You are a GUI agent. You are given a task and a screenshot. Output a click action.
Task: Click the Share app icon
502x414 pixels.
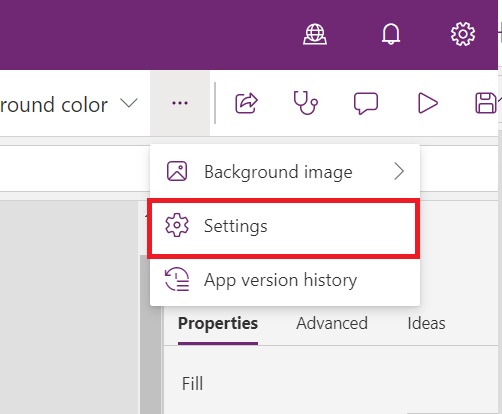click(x=247, y=103)
